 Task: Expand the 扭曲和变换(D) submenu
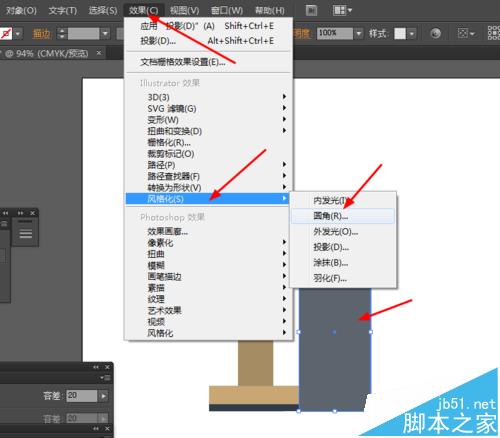click(x=207, y=131)
